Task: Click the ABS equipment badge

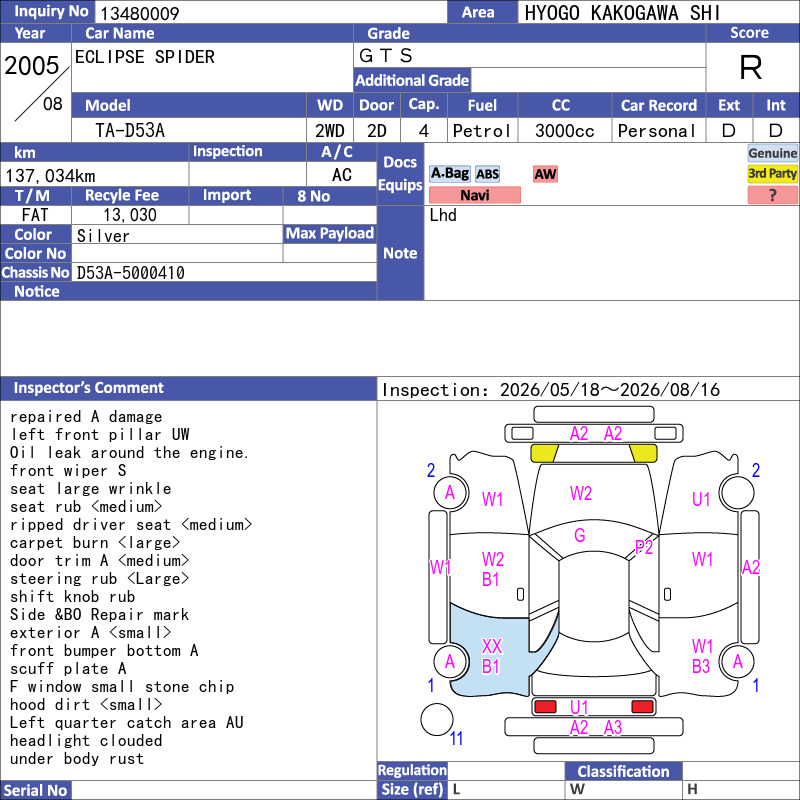Action: click(x=487, y=174)
